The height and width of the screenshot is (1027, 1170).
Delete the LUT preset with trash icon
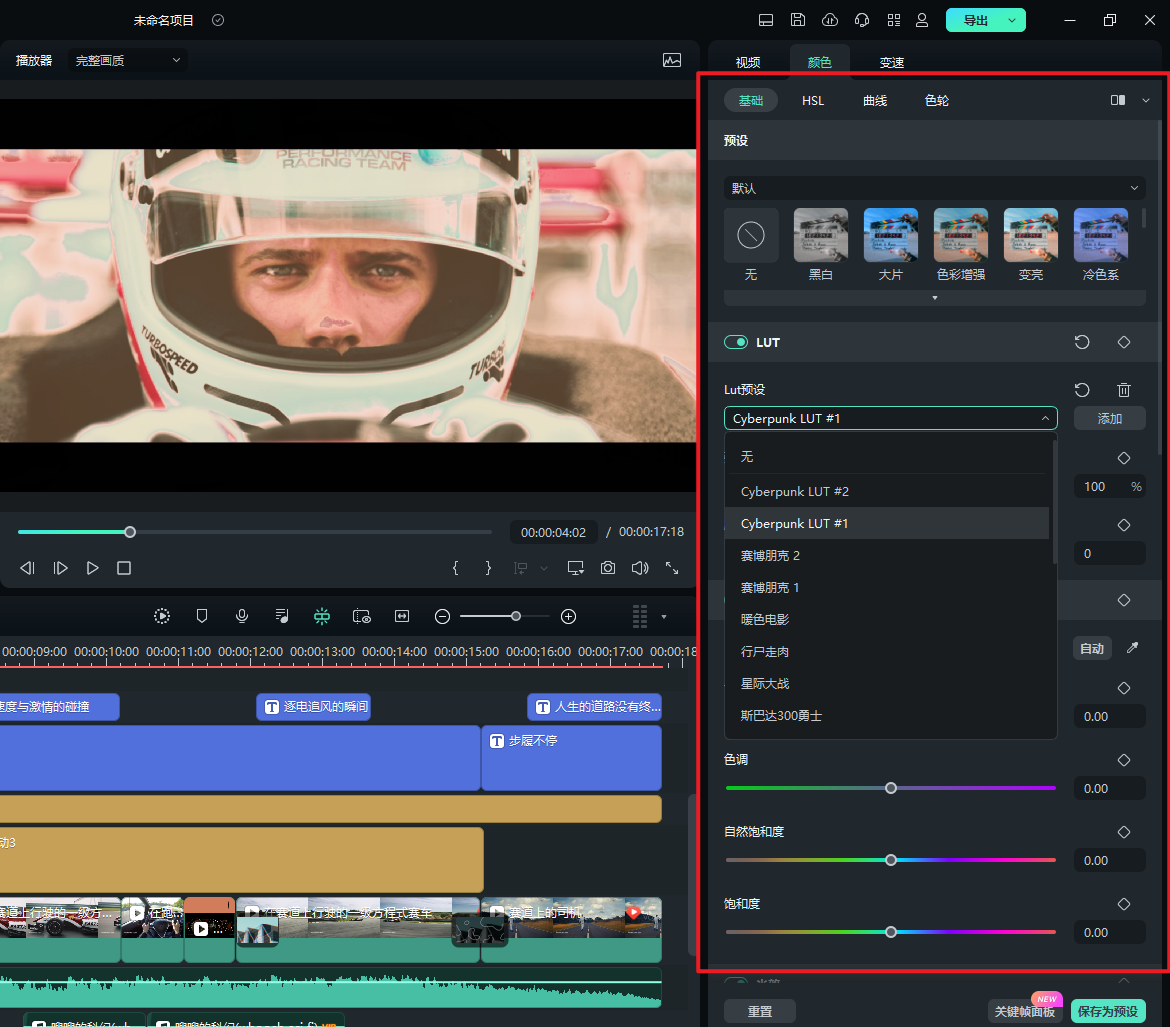tap(1123, 390)
